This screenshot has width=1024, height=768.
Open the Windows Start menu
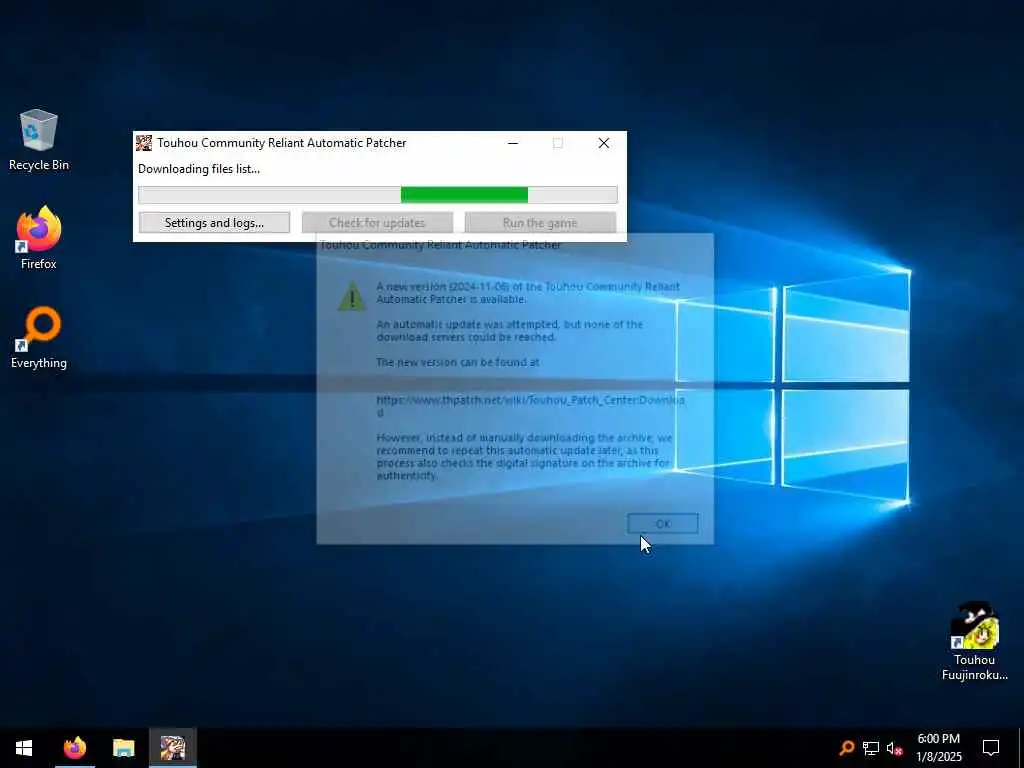(24, 748)
